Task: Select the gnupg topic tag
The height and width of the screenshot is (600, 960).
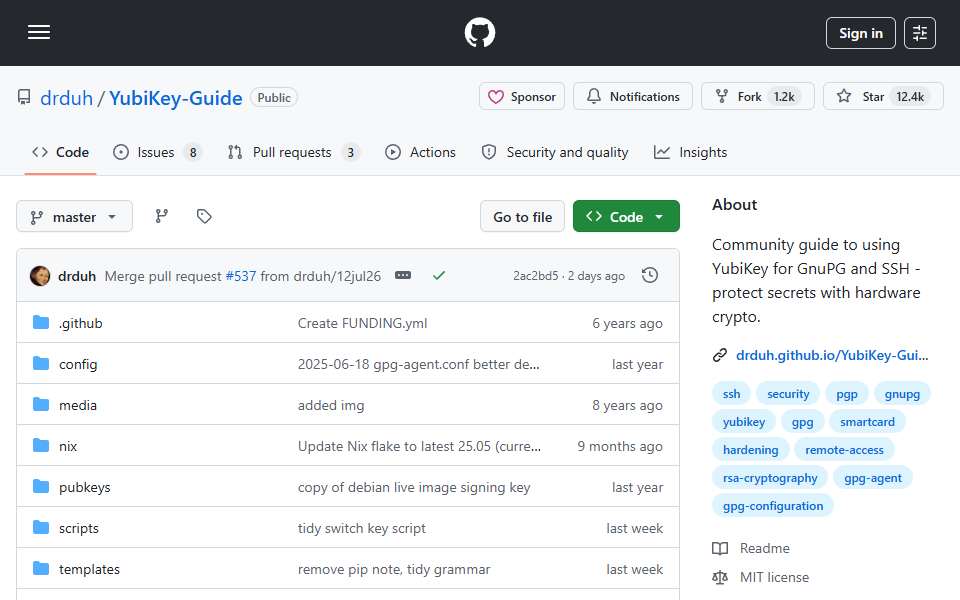Action: tap(902, 394)
